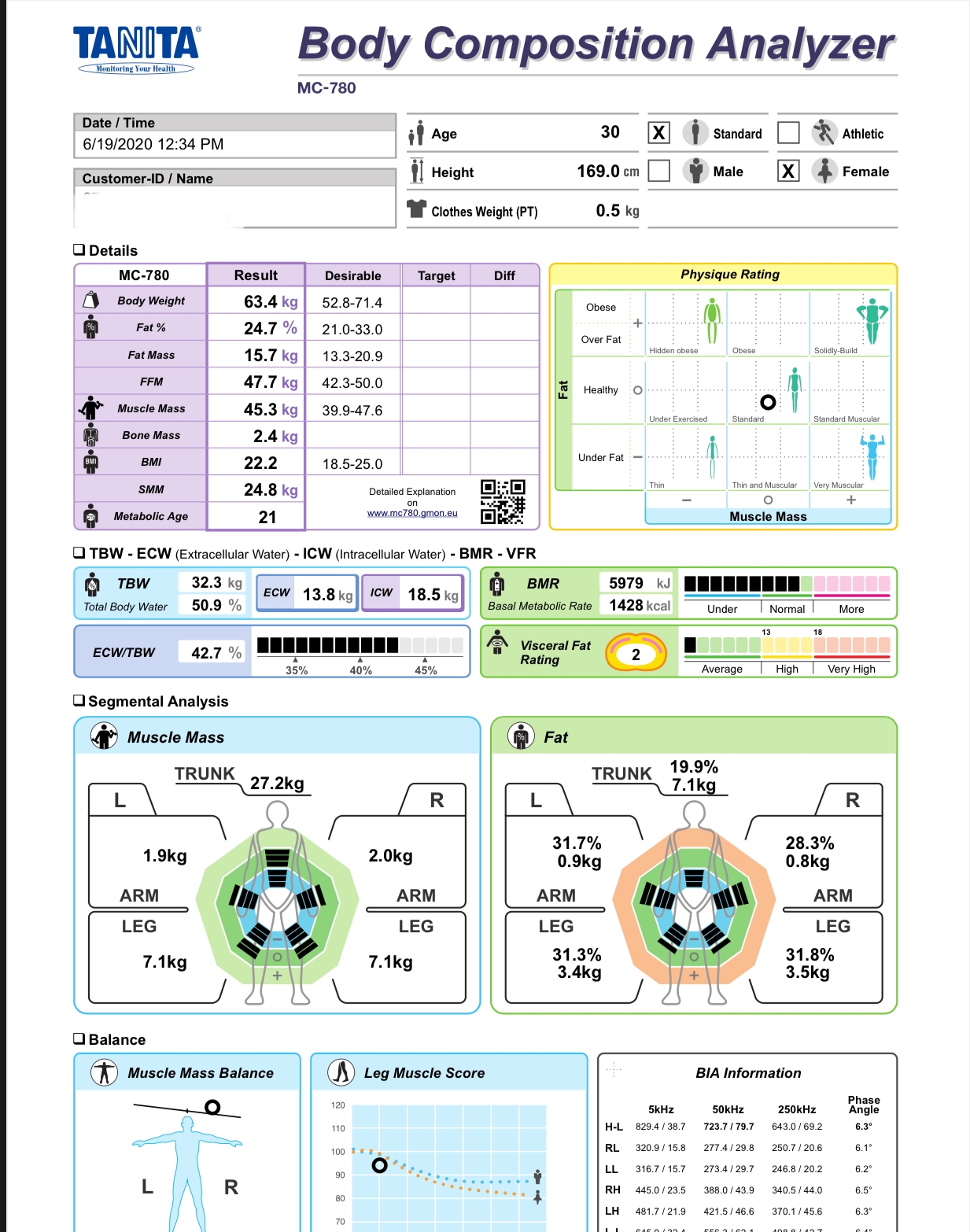
Task: Click the Athletic runner icon
Action: pyautogui.click(x=824, y=132)
